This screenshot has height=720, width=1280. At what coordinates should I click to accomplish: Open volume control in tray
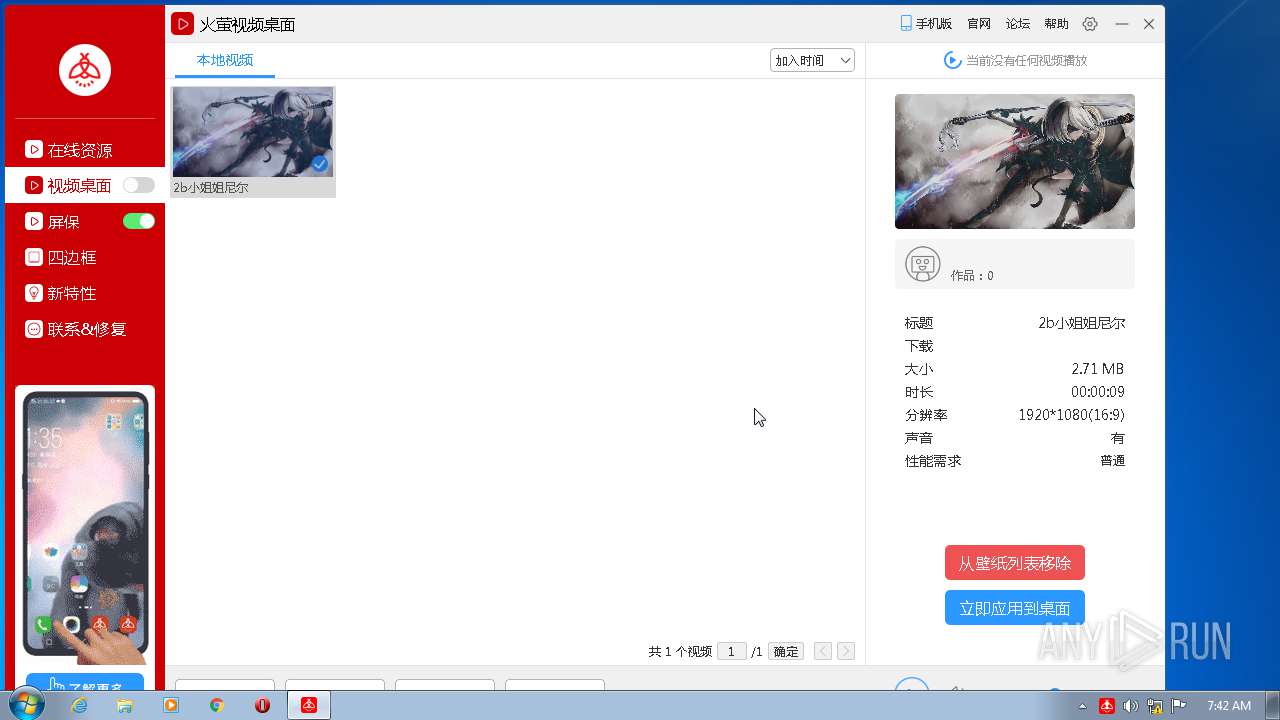tap(1131, 705)
